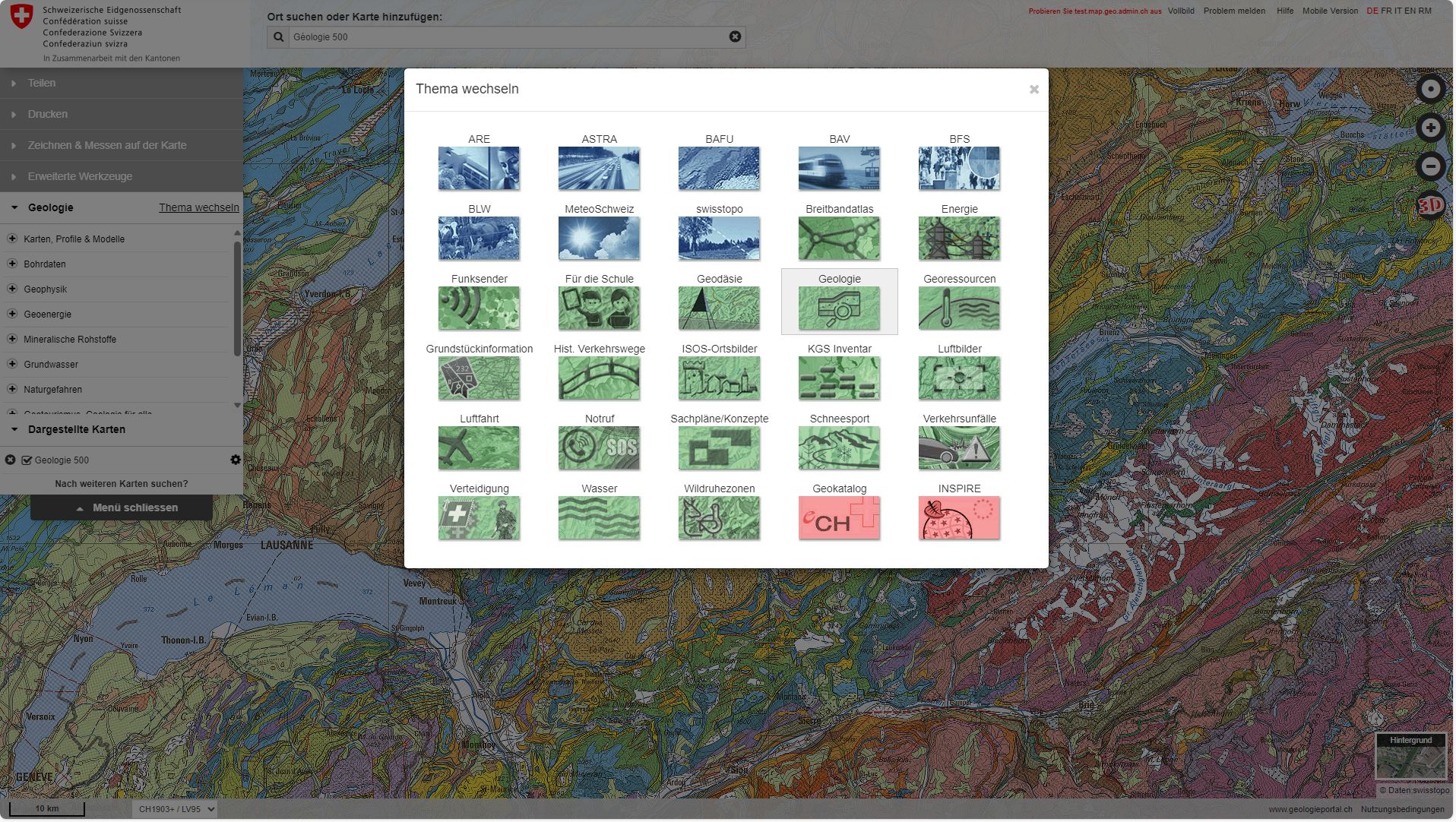Clear the search field text

click(735, 36)
